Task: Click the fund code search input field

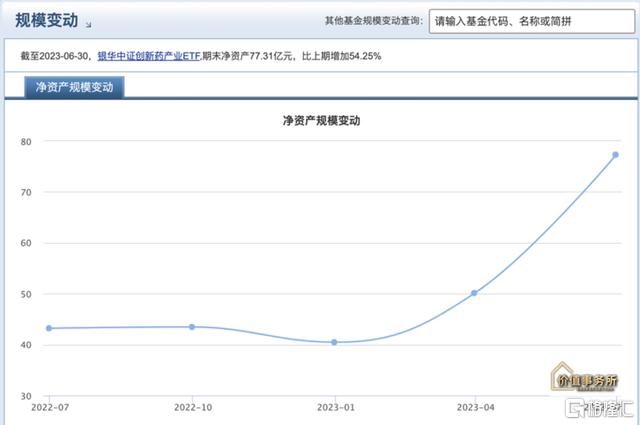Action: [532, 21]
